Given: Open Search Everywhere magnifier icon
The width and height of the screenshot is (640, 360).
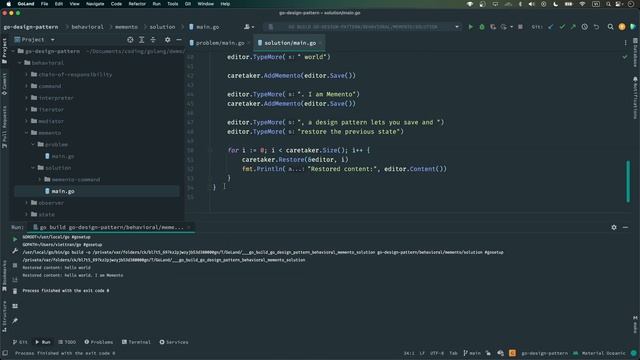Looking at the screenshot, I should [x=610, y=27].
